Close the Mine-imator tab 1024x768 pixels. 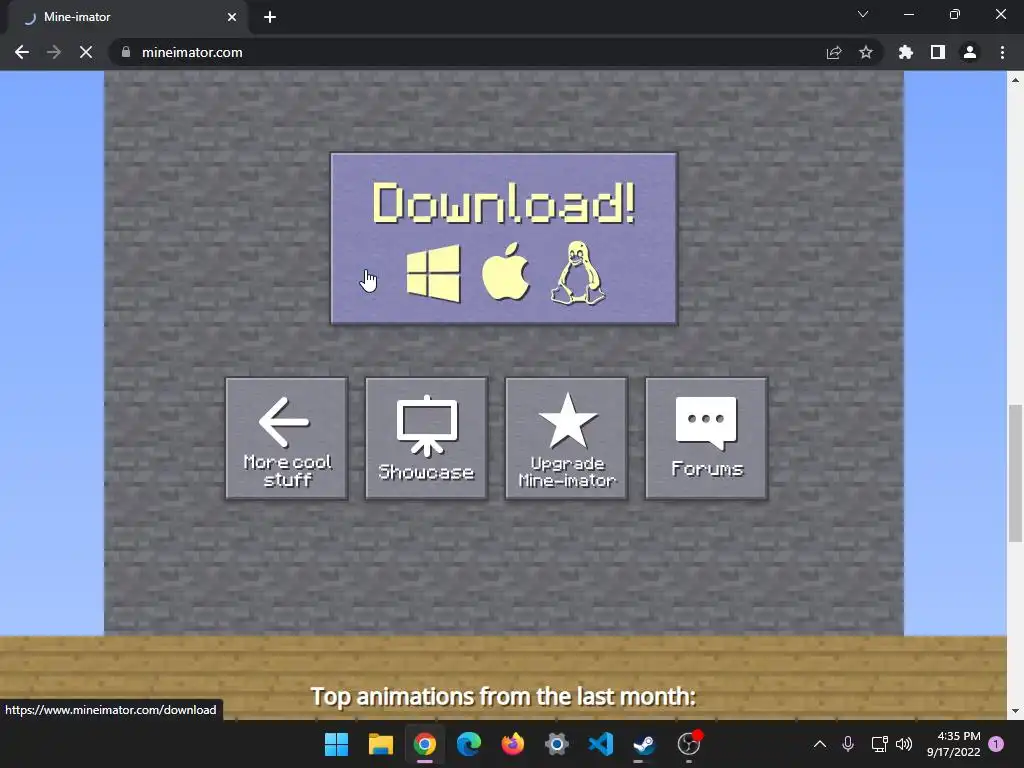click(x=232, y=17)
